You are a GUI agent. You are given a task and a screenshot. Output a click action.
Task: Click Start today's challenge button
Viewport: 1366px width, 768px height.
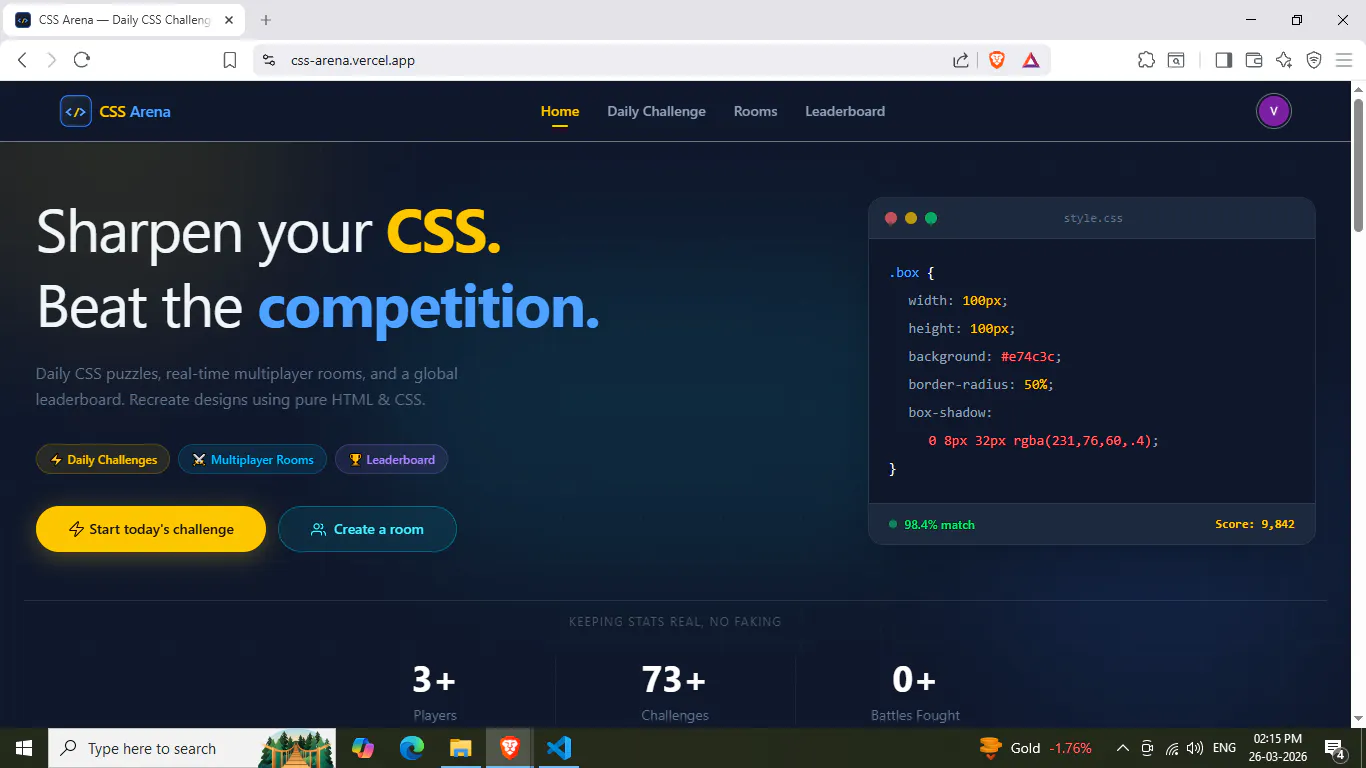[151, 529]
